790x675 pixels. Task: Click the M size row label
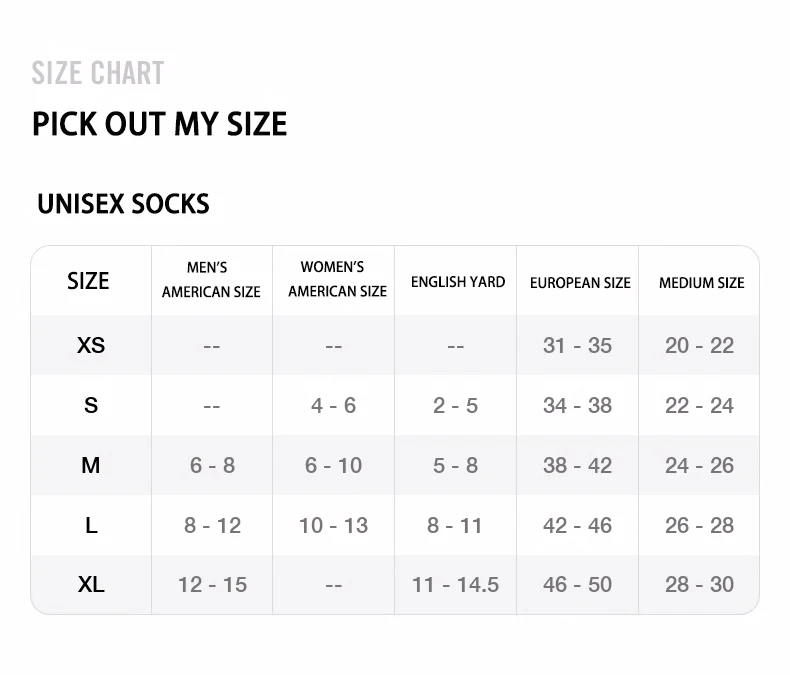pyautogui.click(x=91, y=465)
